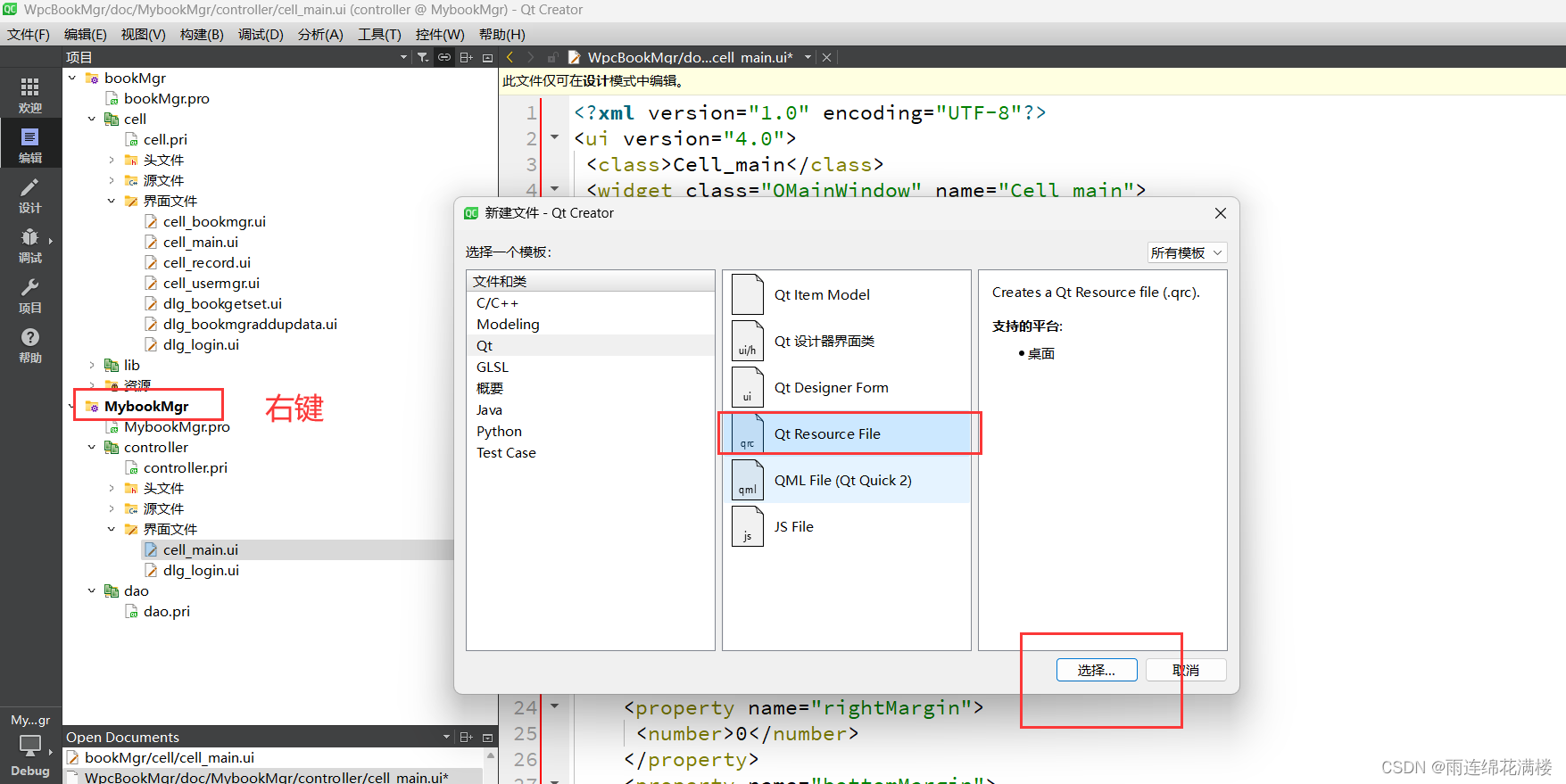The image size is (1566, 784).
Task: Open the Welcome mode (欢迎) in sidebar
Action: coord(30,94)
